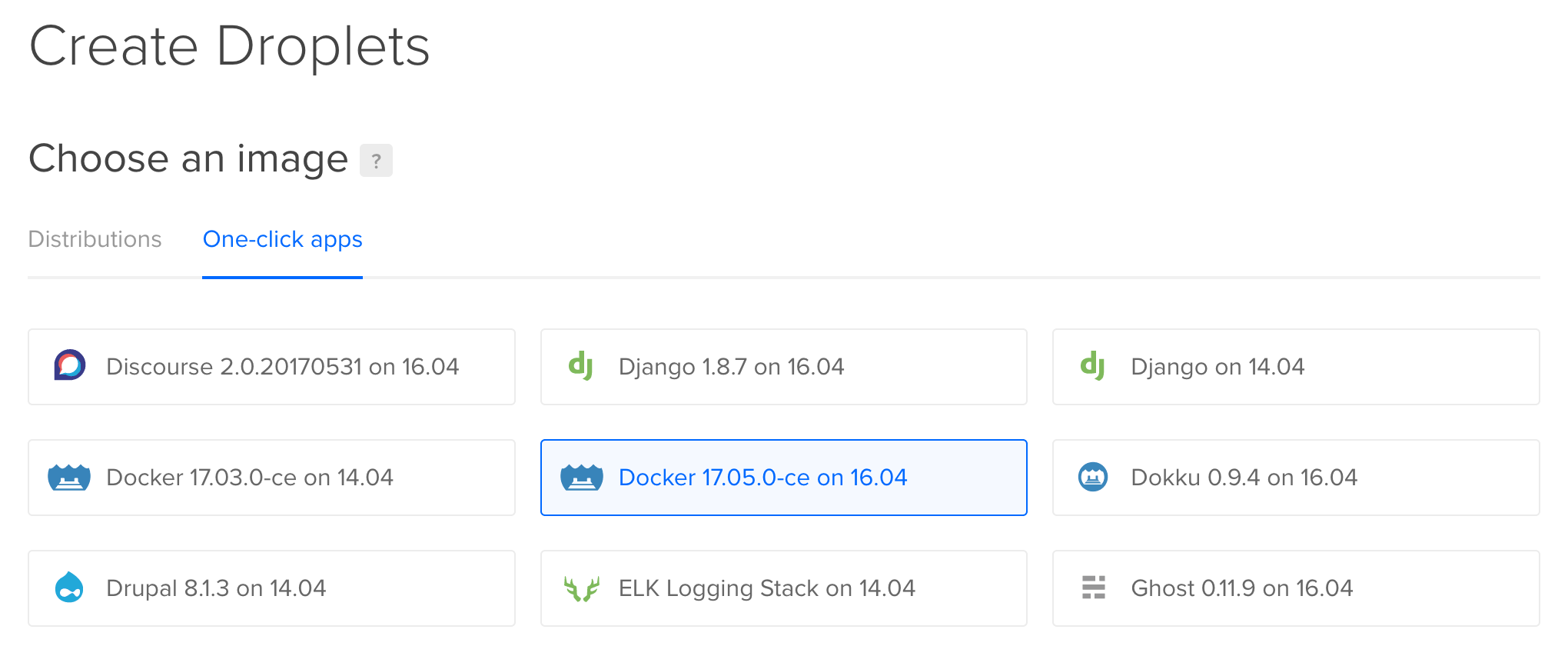
Task: Click the Drupal droplet icon
Action: [69, 588]
